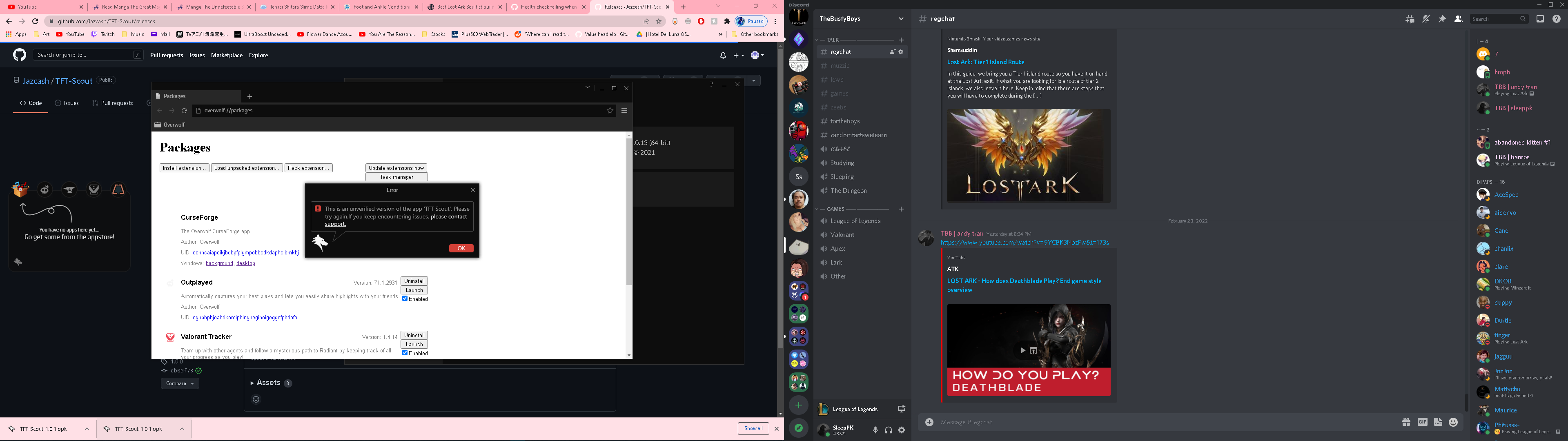Expand TheBustyBoys server dropdown menu
The height and width of the screenshot is (441, 1568).
click(x=901, y=19)
